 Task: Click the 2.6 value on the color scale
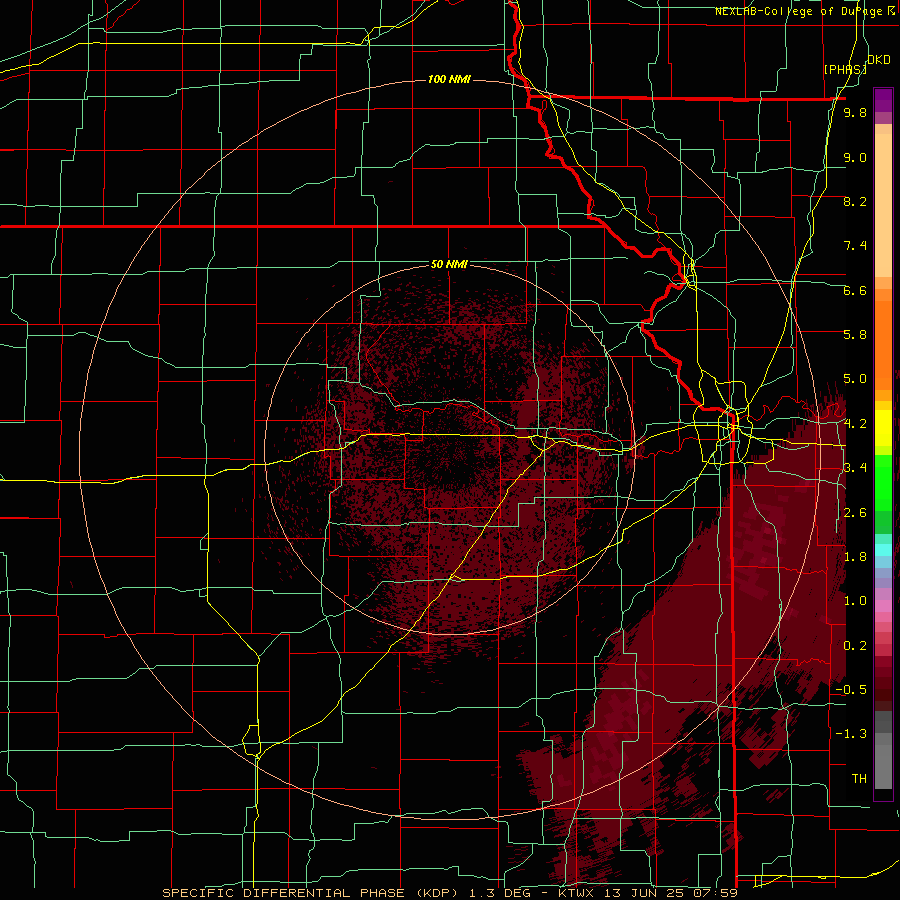coord(855,513)
